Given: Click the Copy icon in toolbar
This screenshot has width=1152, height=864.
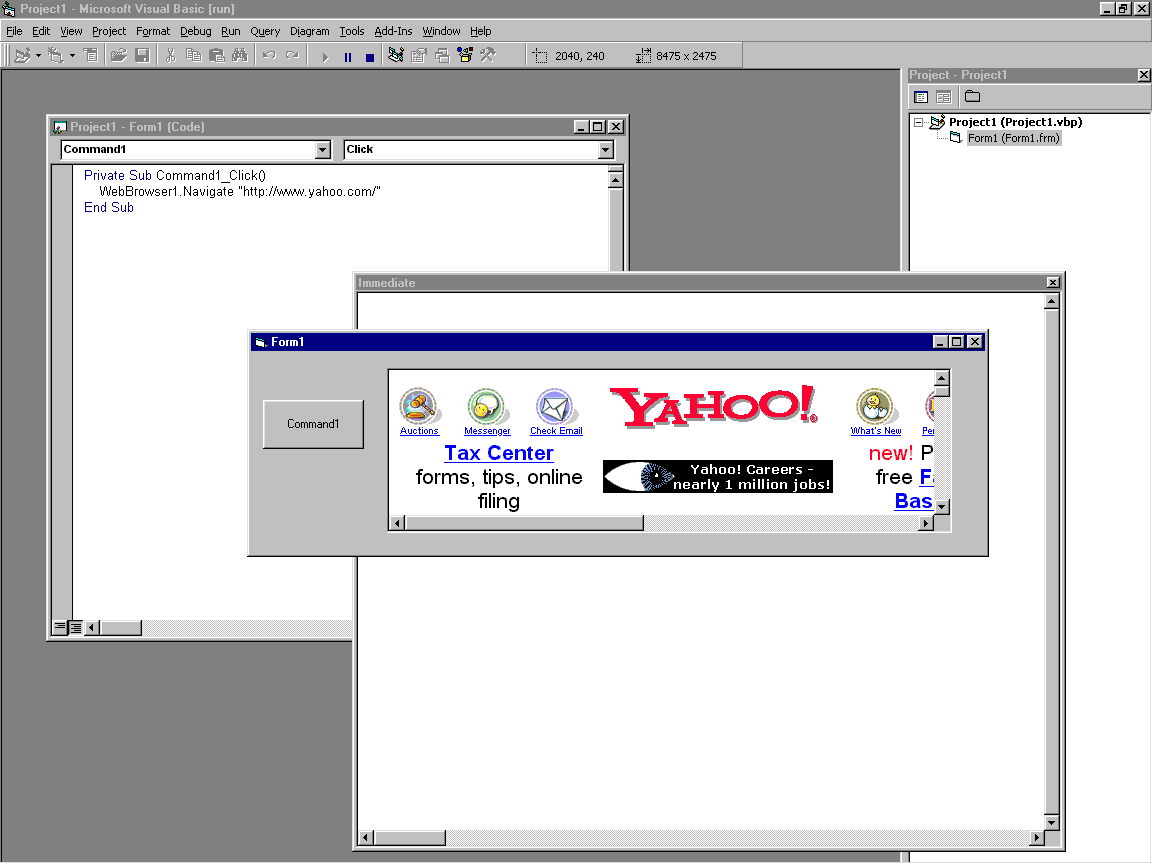Looking at the screenshot, I should [193, 56].
